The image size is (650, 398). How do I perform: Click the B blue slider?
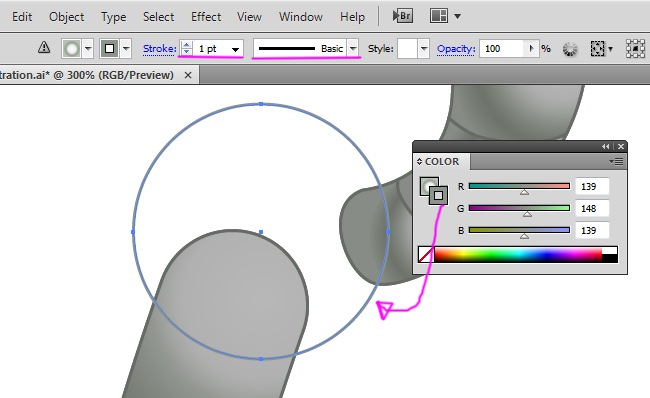tap(519, 230)
